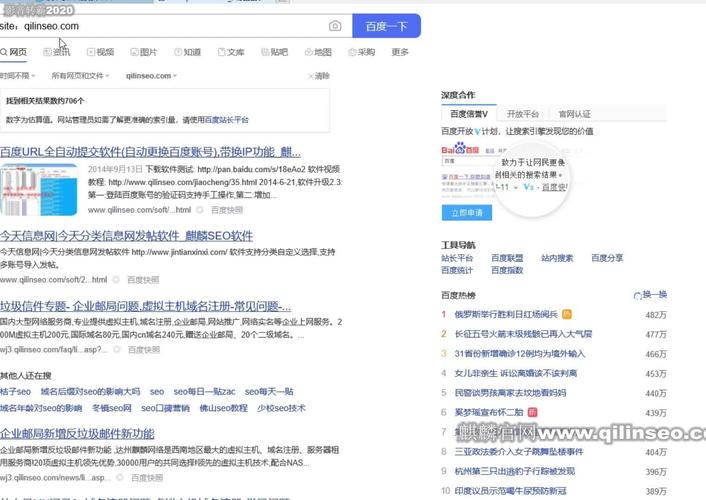Expand the 所有网页和文件 file type dropdown

click(x=80, y=76)
